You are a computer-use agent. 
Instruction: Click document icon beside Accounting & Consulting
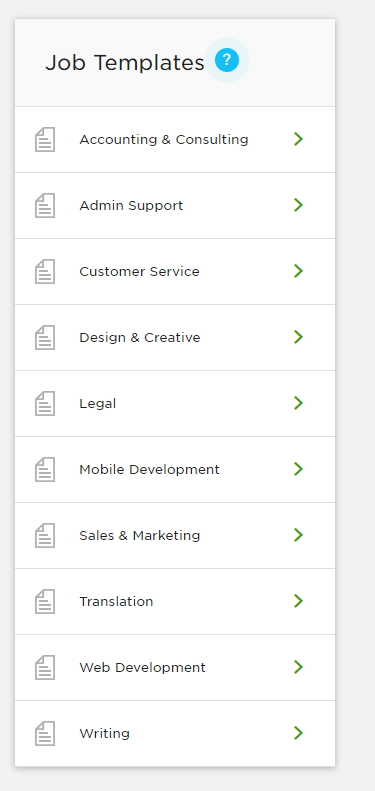[45, 140]
